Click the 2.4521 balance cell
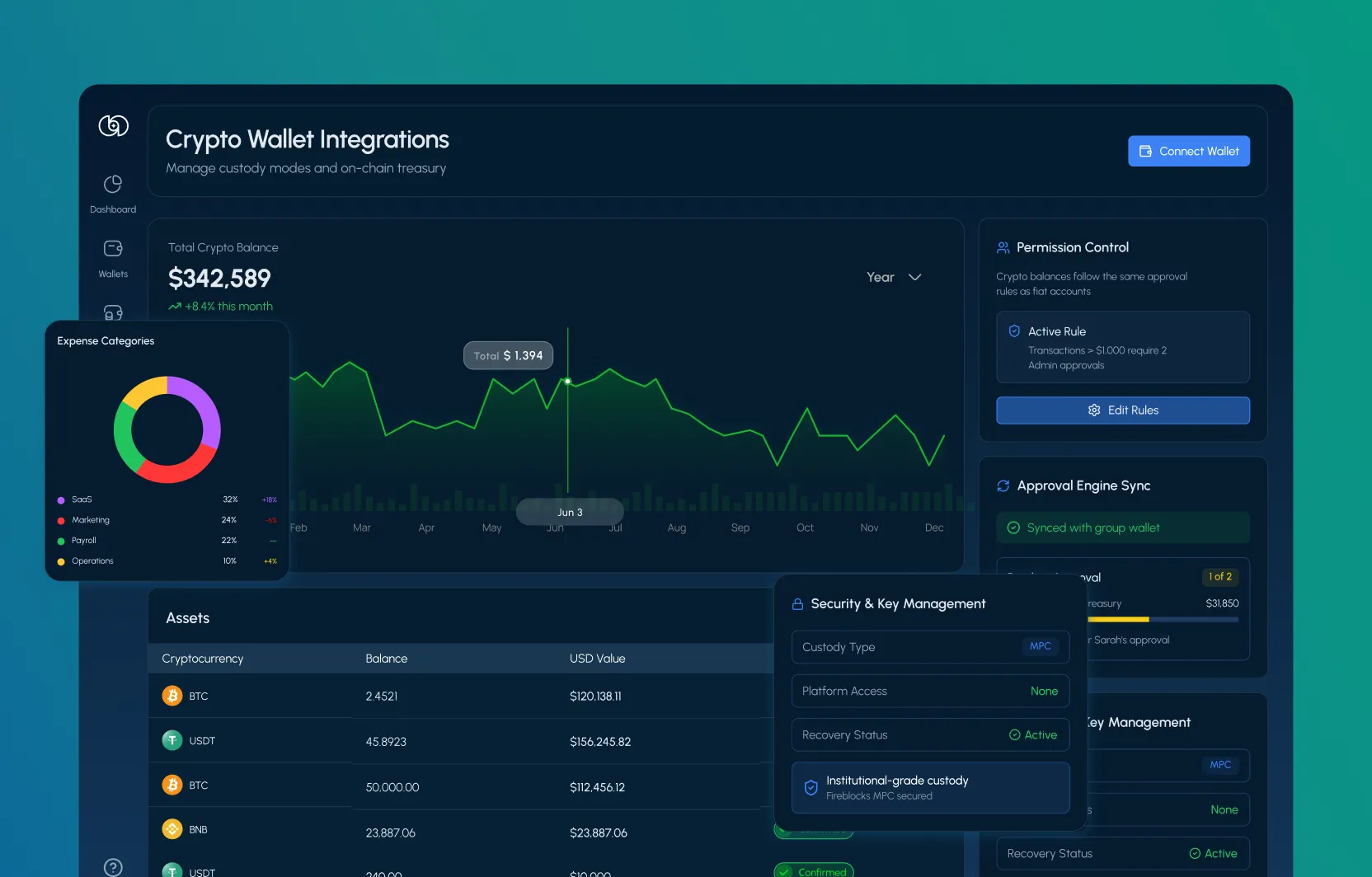Image resolution: width=1372 pixels, height=877 pixels. (382, 696)
